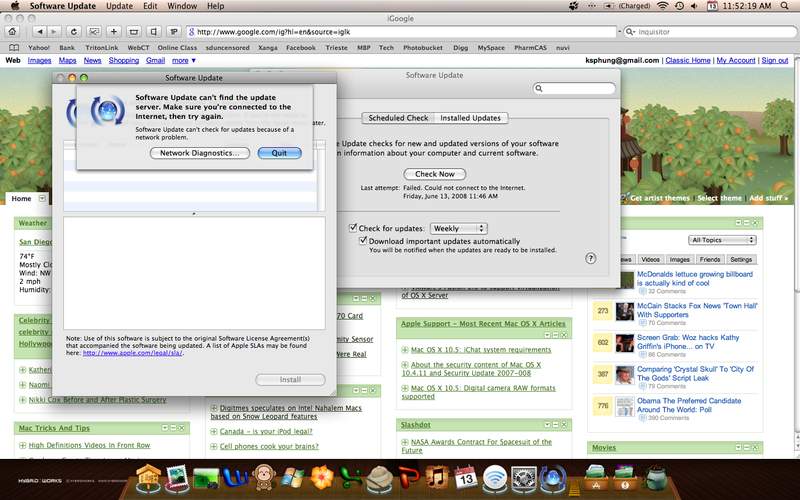Click the battery Charged status icon
Image resolution: width=800 pixels, height=500 pixels.
click(628, 6)
